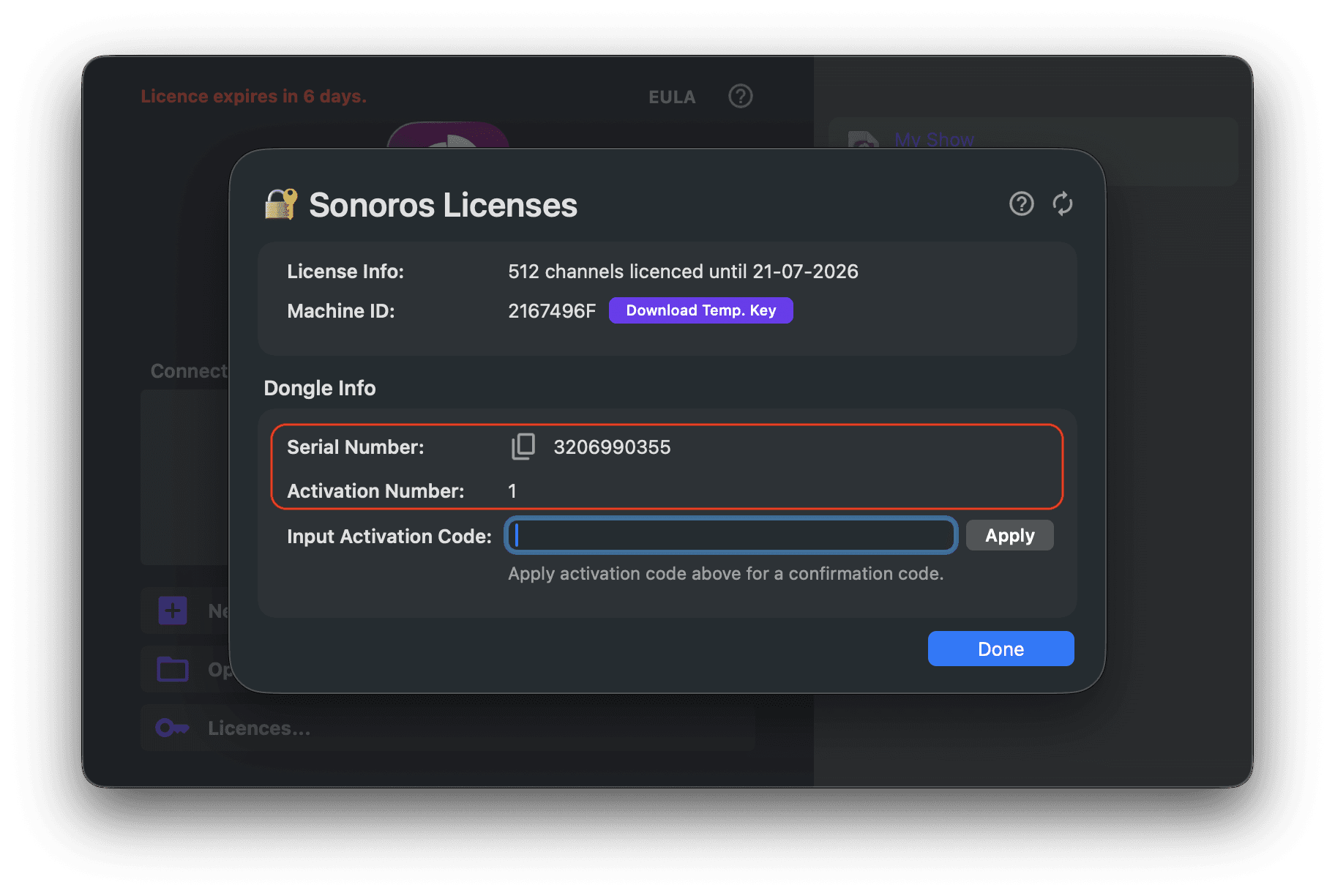
Task: Copy the dongle serial number icon
Action: click(523, 447)
